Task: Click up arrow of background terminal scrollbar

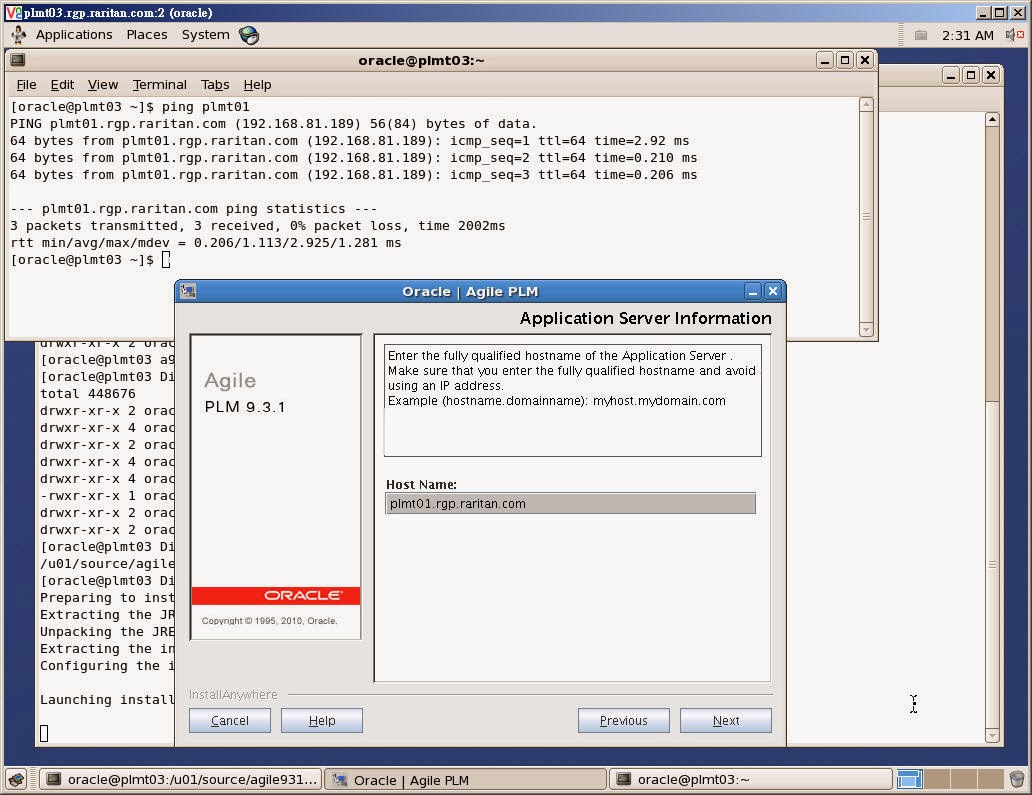Action: click(993, 120)
